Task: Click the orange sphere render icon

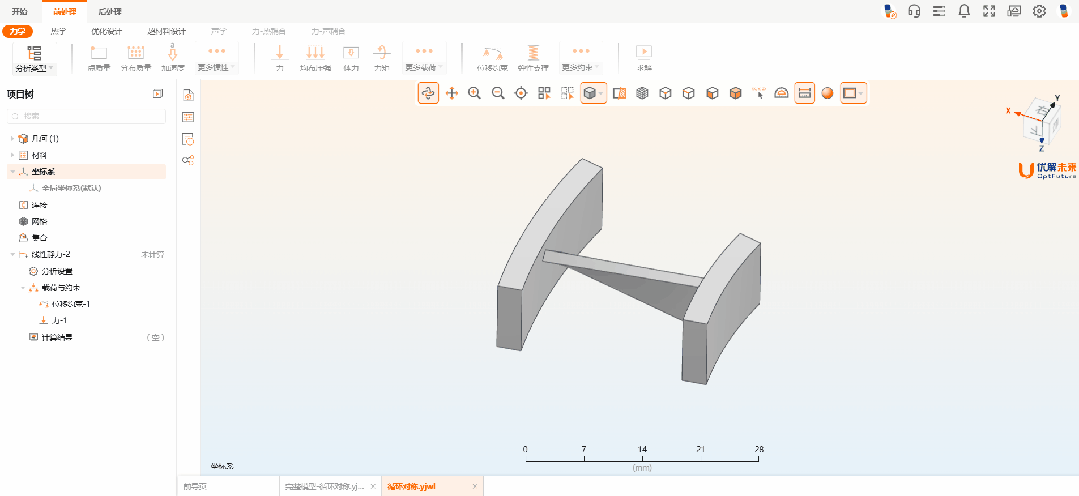Action: pos(827,93)
